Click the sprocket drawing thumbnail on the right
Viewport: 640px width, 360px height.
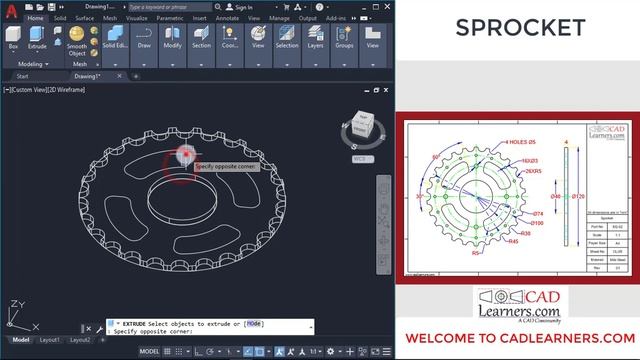click(x=517, y=198)
